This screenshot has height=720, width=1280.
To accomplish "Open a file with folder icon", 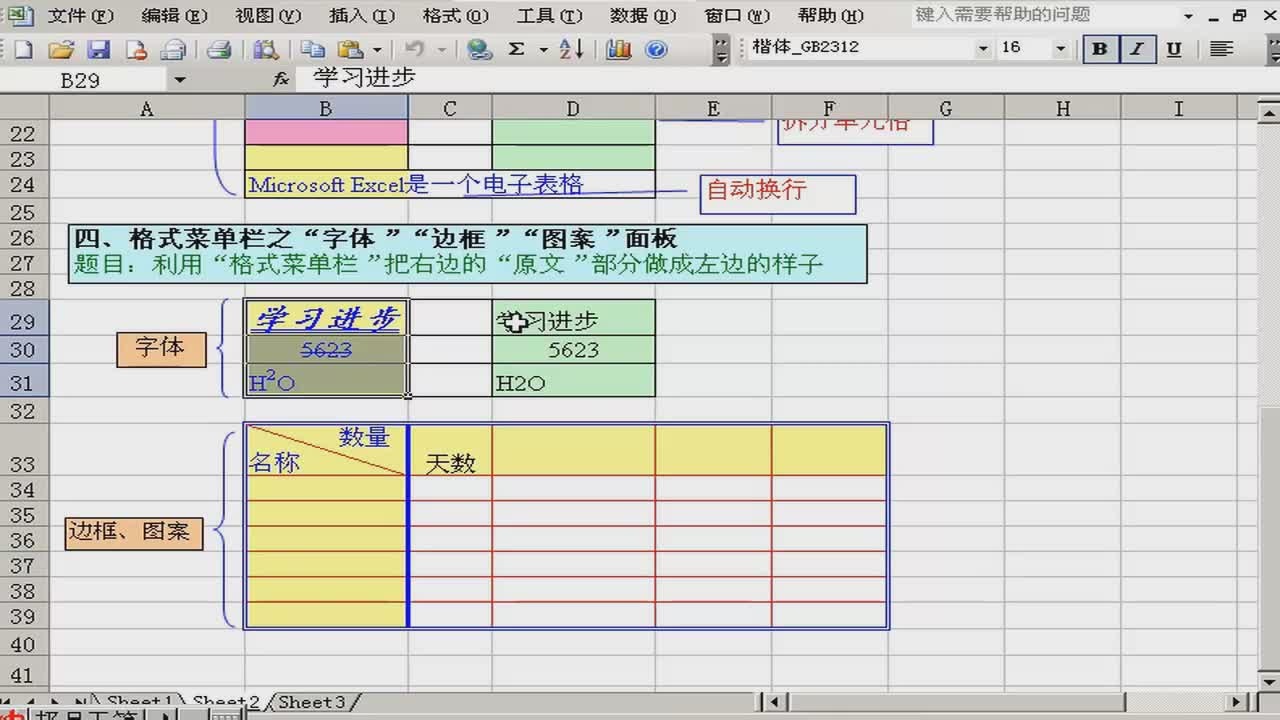I will click(60, 49).
